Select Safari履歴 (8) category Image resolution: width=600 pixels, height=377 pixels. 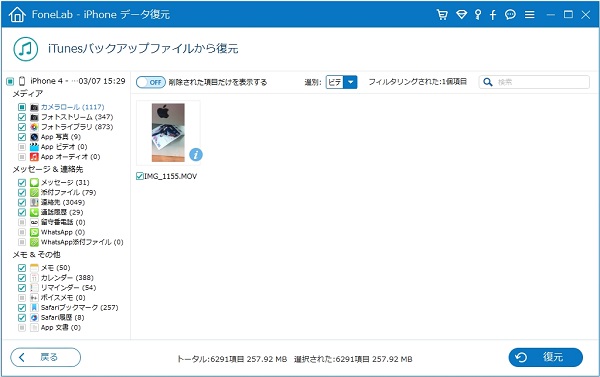62,318
